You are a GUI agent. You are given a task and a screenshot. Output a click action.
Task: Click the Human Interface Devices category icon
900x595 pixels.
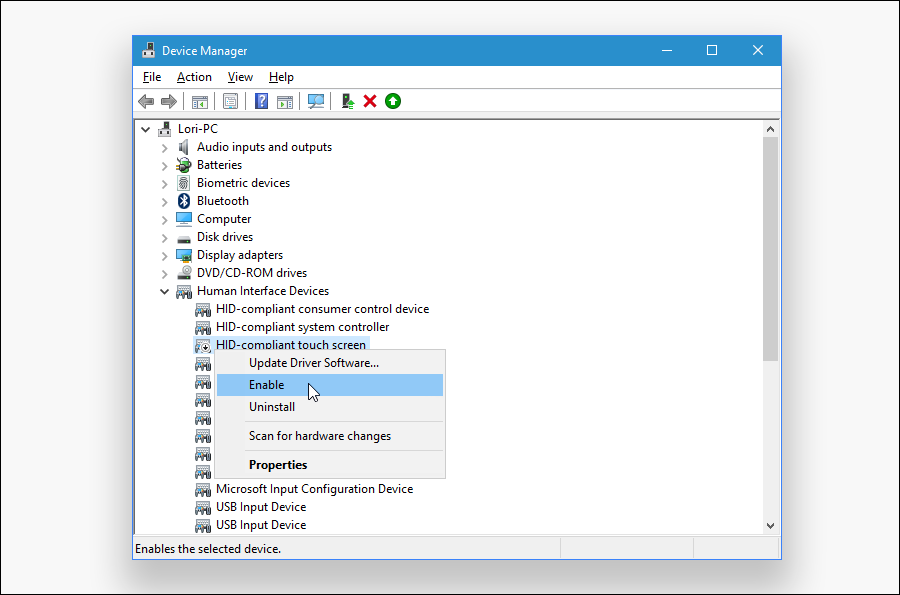click(184, 291)
